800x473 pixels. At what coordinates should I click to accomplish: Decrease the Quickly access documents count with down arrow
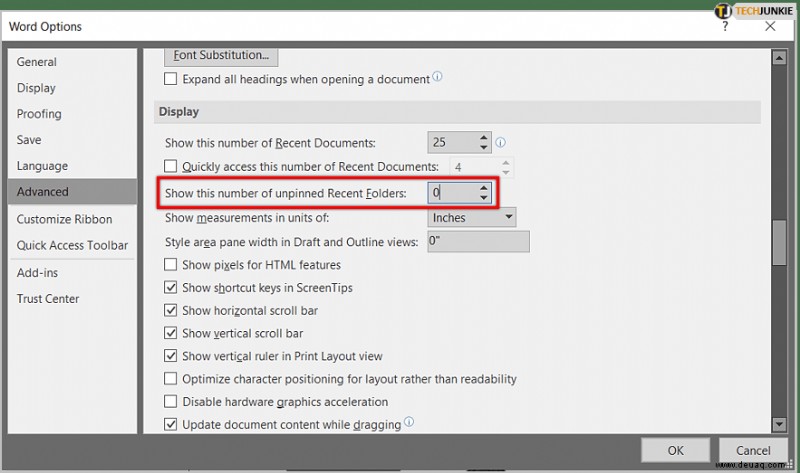click(x=506, y=172)
